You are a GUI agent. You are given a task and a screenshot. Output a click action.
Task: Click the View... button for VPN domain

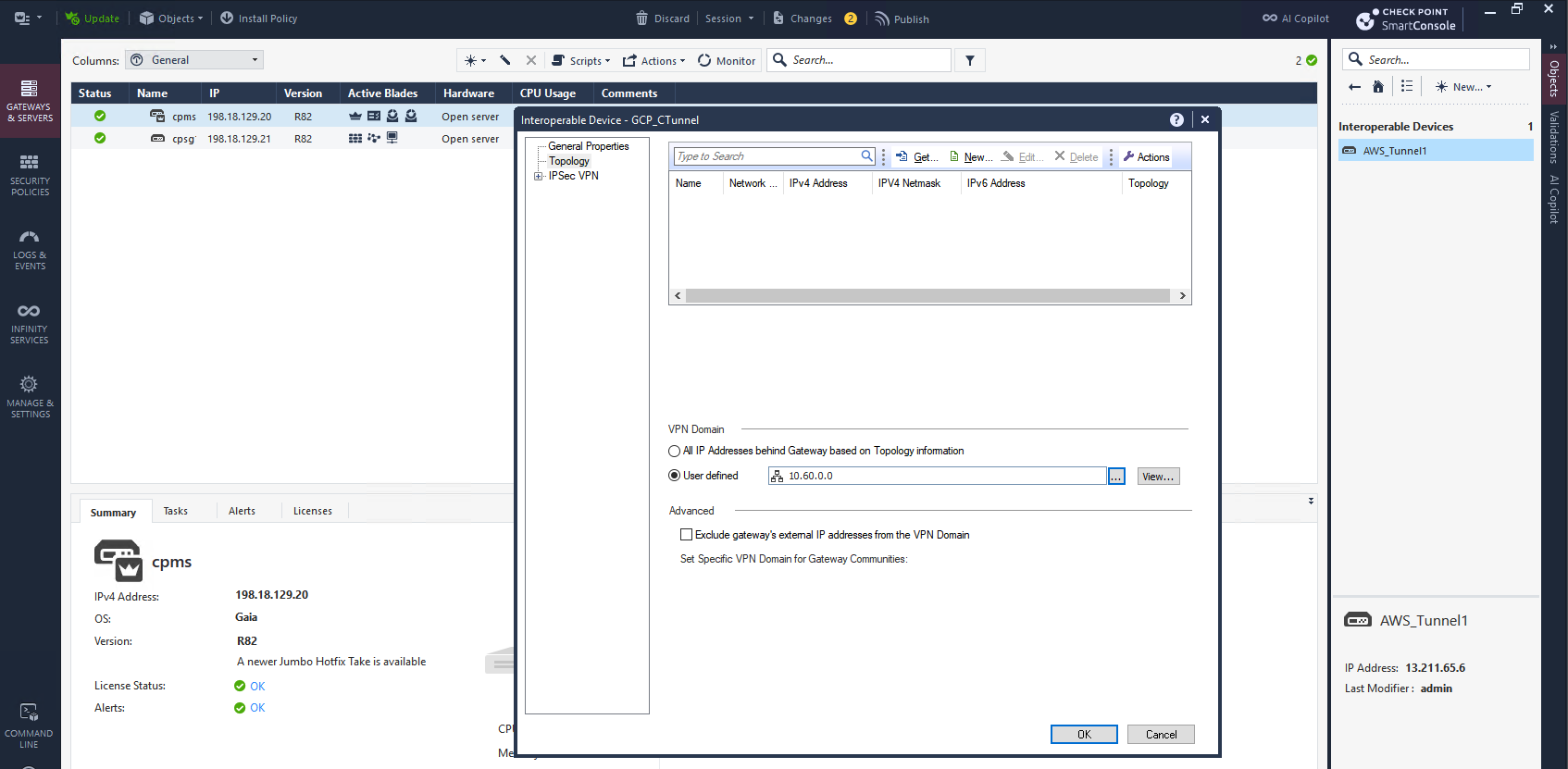pyautogui.click(x=1158, y=477)
